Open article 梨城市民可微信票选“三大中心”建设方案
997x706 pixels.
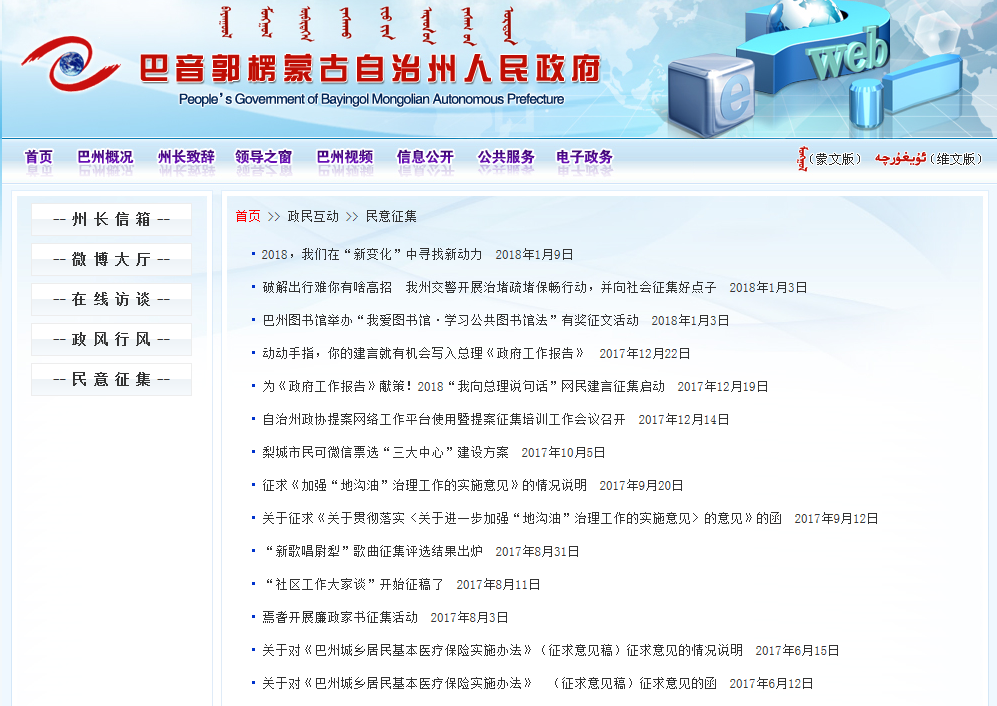(x=385, y=453)
